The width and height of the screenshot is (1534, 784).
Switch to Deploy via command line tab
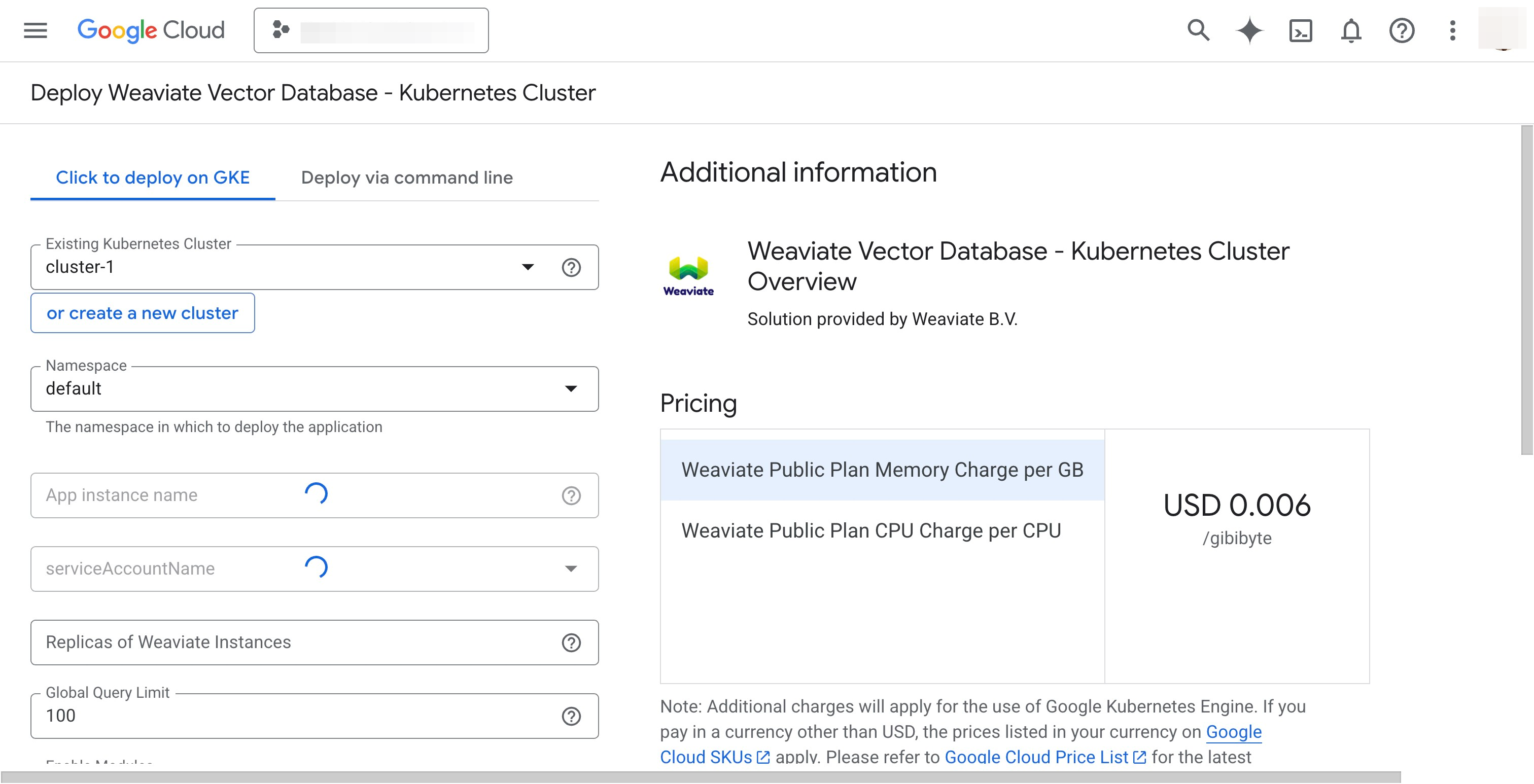click(407, 177)
